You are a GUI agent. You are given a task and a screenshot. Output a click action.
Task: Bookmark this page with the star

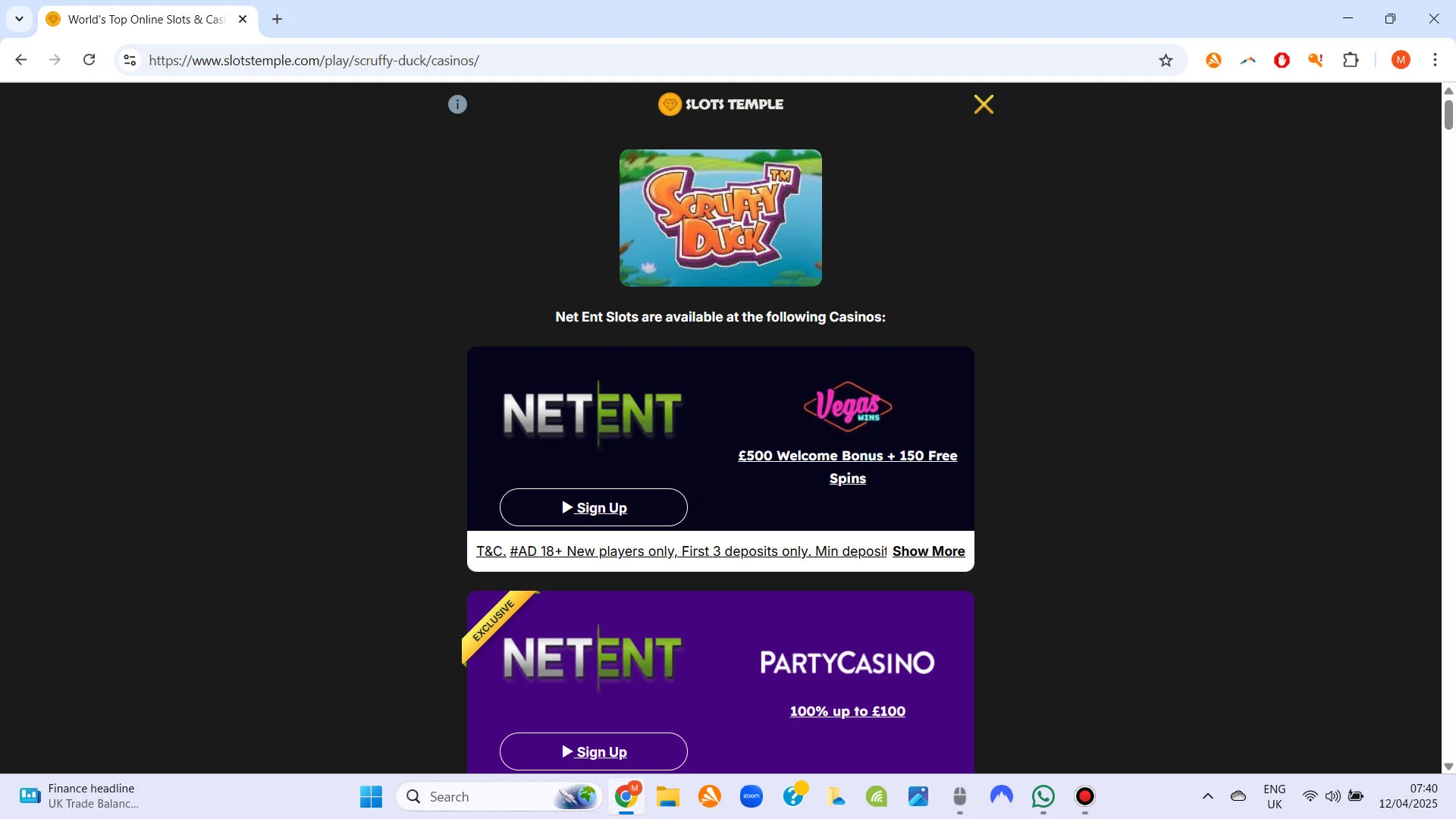(1166, 60)
